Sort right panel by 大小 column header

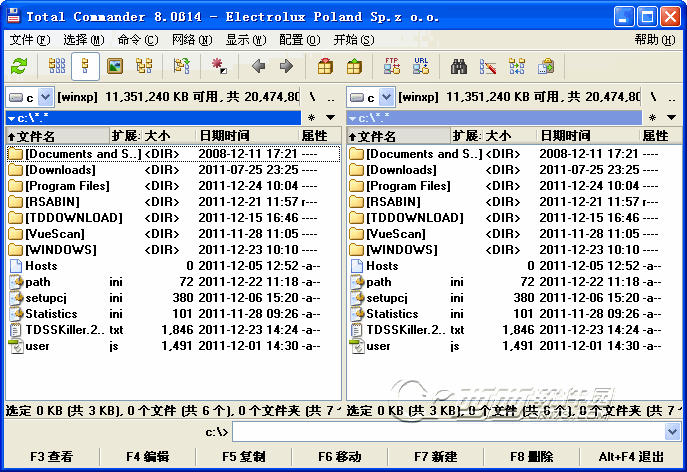tap(509, 136)
